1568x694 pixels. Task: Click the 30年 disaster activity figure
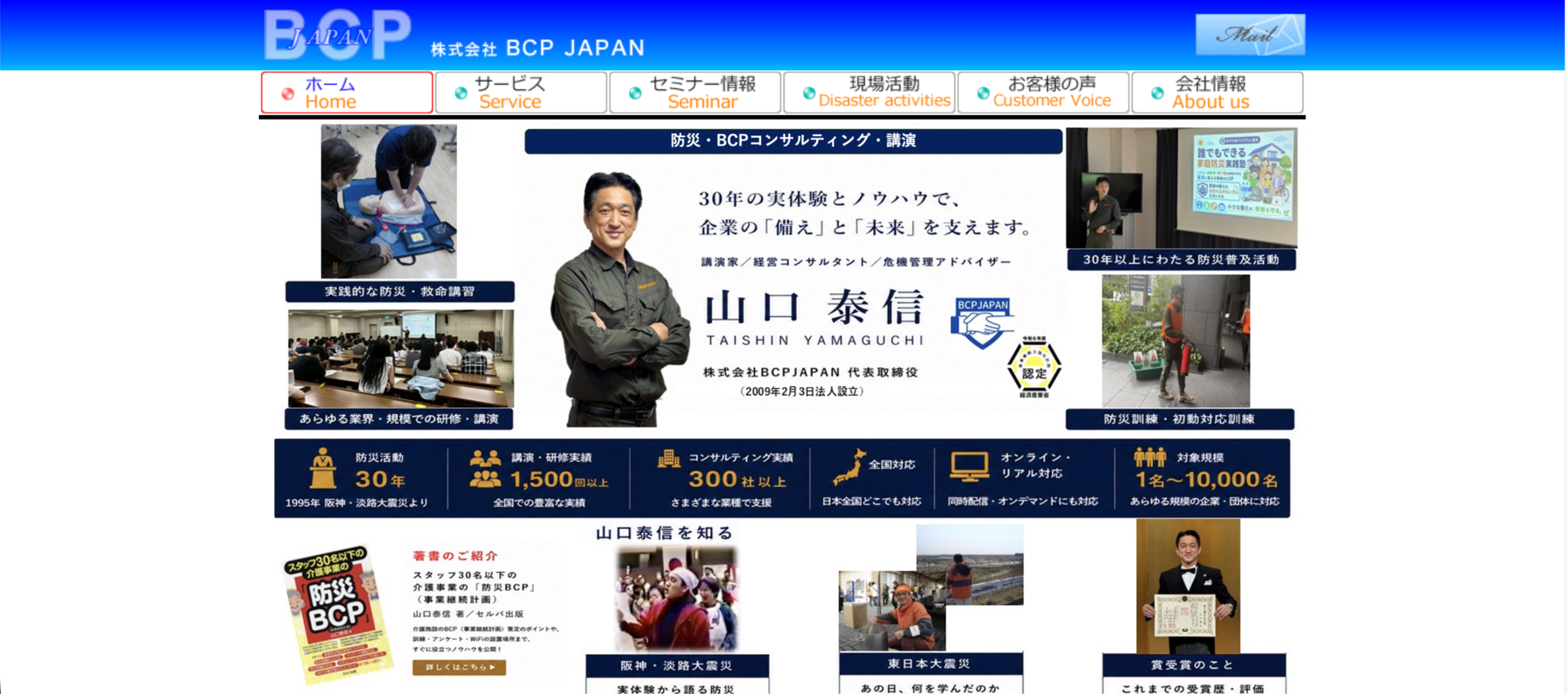tap(381, 481)
